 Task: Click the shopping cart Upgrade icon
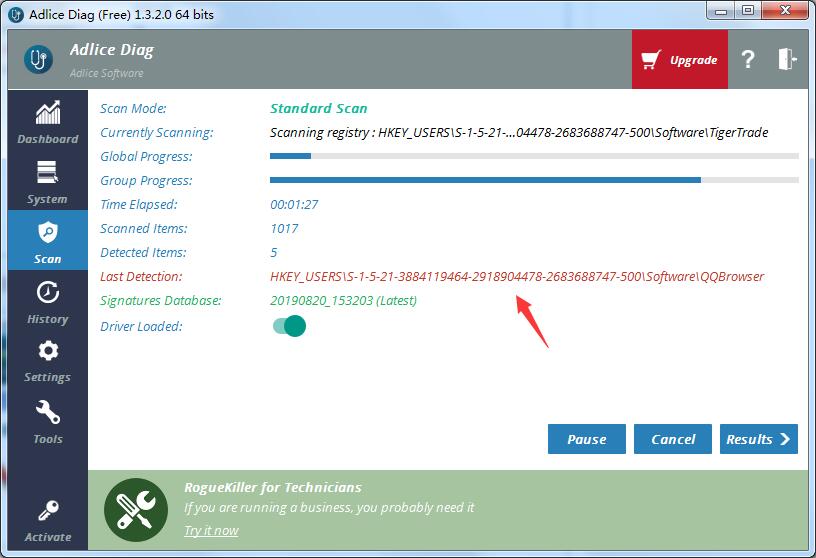click(x=651, y=59)
